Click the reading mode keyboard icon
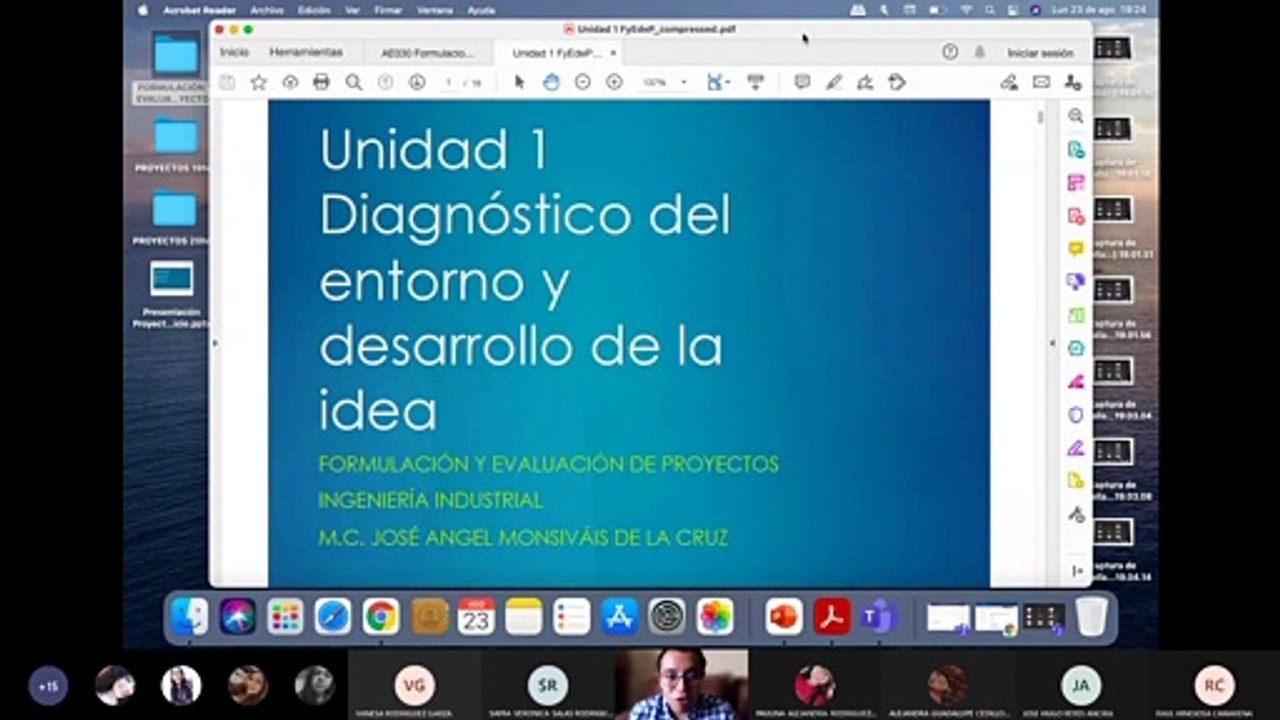 756,83
